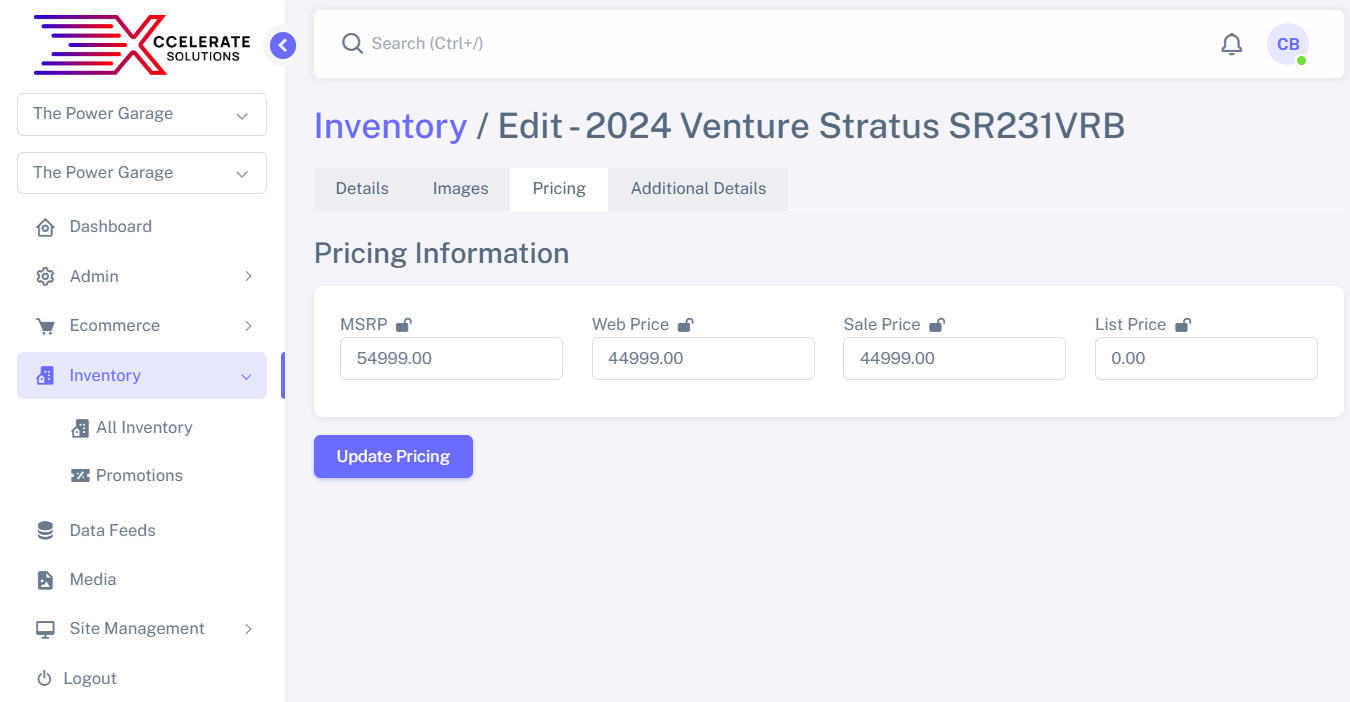This screenshot has width=1350, height=702.
Task: Click the Update Pricing button
Action: point(393,457)
